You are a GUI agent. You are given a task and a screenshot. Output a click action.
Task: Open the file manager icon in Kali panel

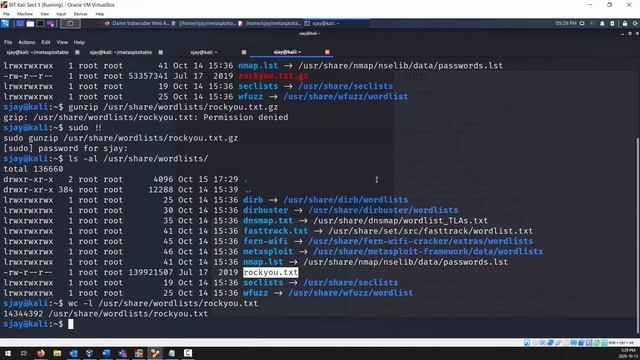point(30,24)
